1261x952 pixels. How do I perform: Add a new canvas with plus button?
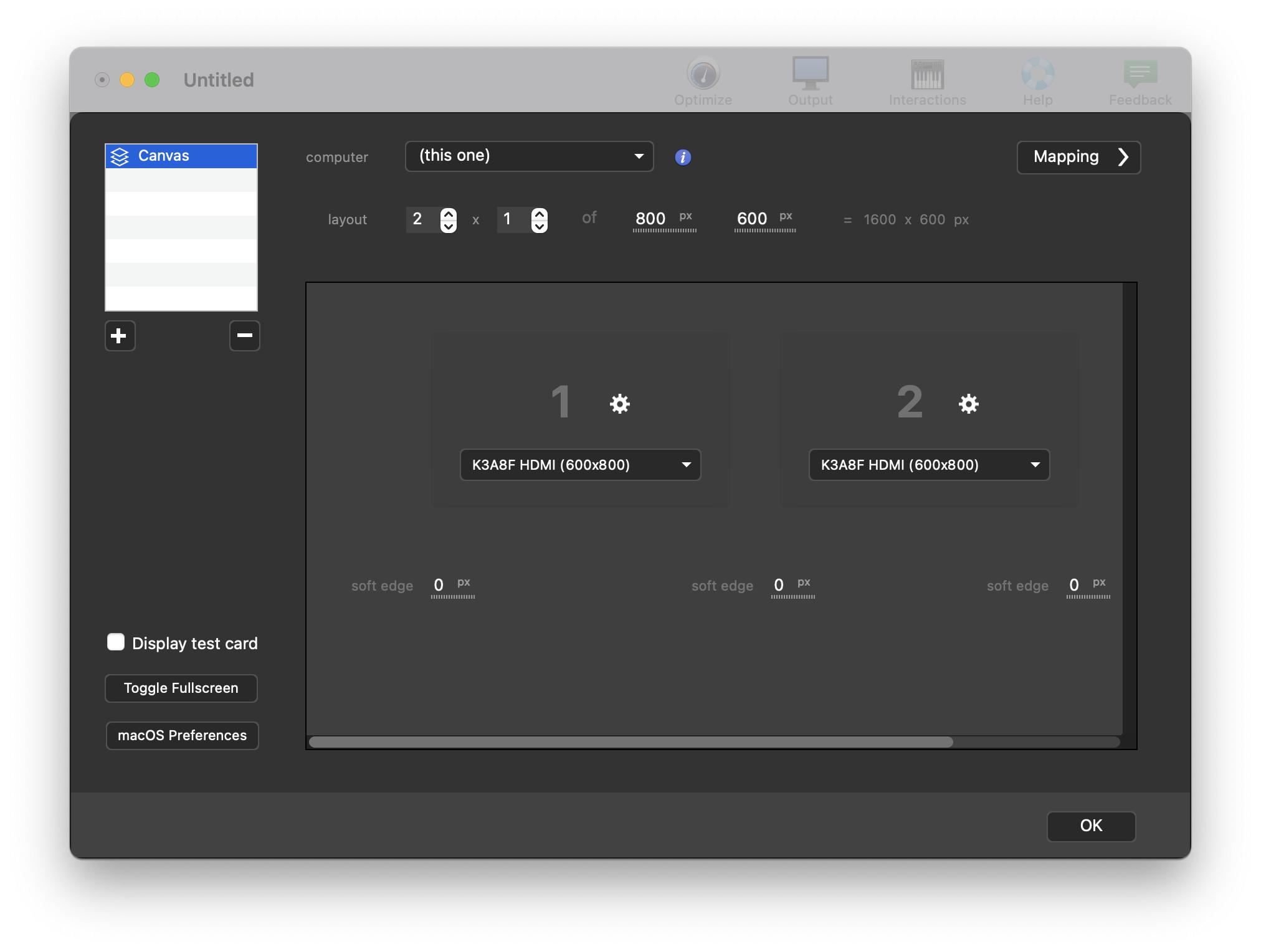point(120,336)
